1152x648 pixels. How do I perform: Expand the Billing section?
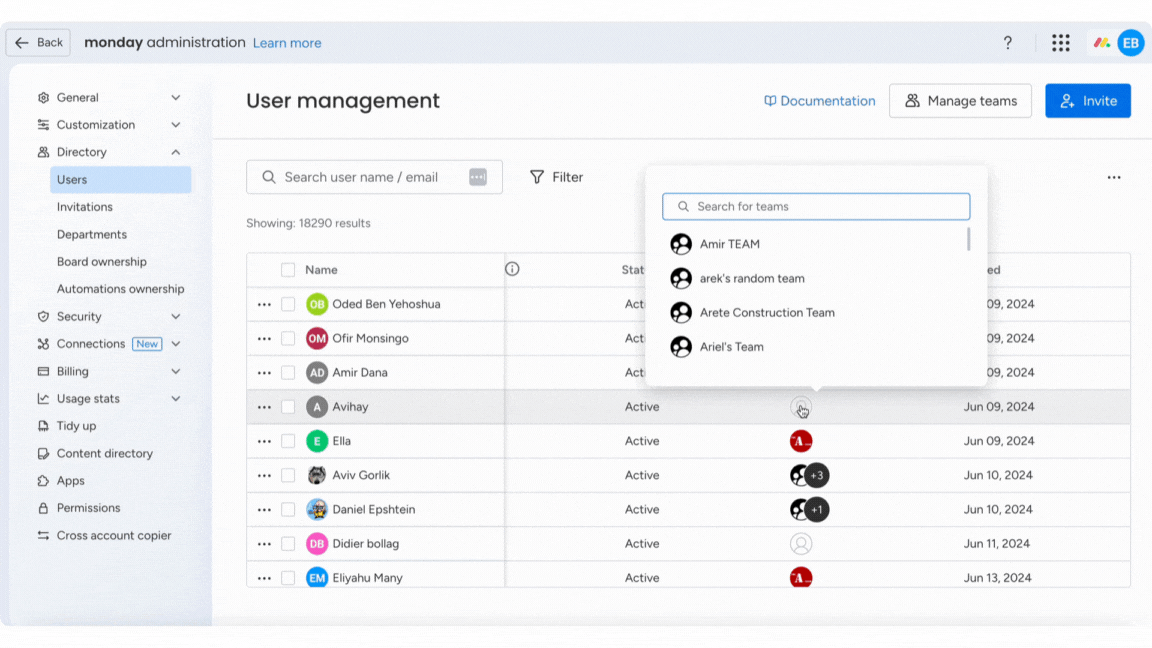(x=176, y=372)
